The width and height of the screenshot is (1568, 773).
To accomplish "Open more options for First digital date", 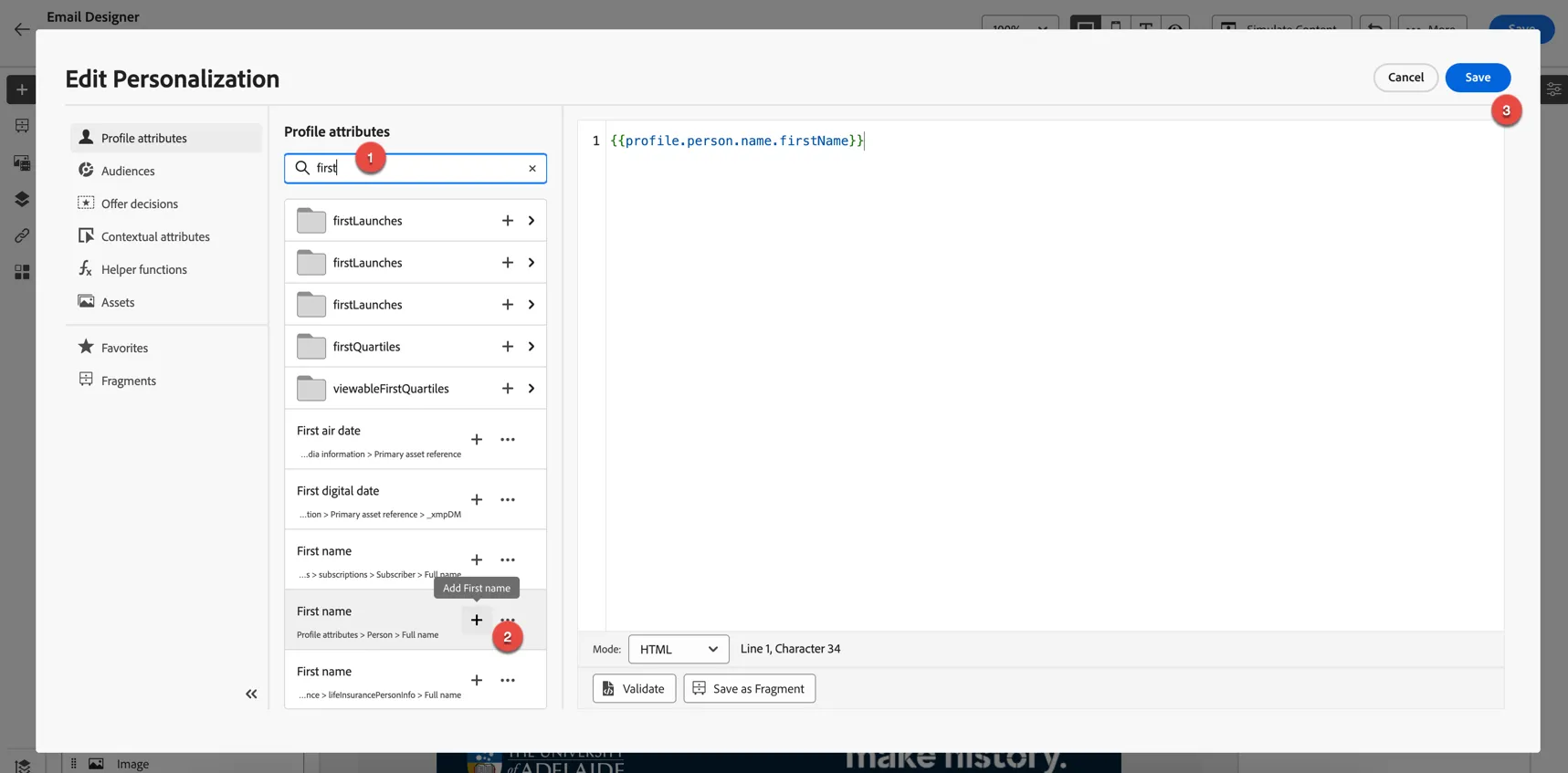I will pyautogui.click(x=508, y=500).
